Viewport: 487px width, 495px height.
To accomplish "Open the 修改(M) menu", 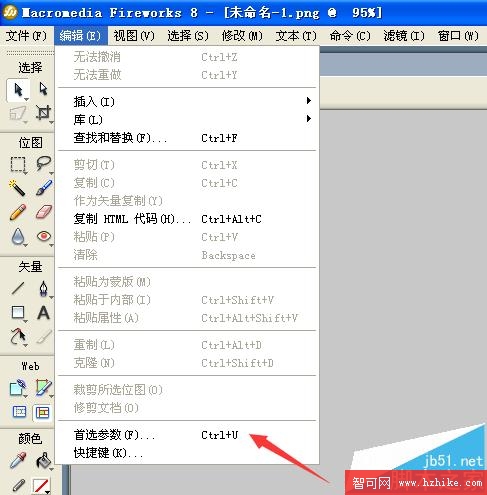I will [x=242, y=35].
